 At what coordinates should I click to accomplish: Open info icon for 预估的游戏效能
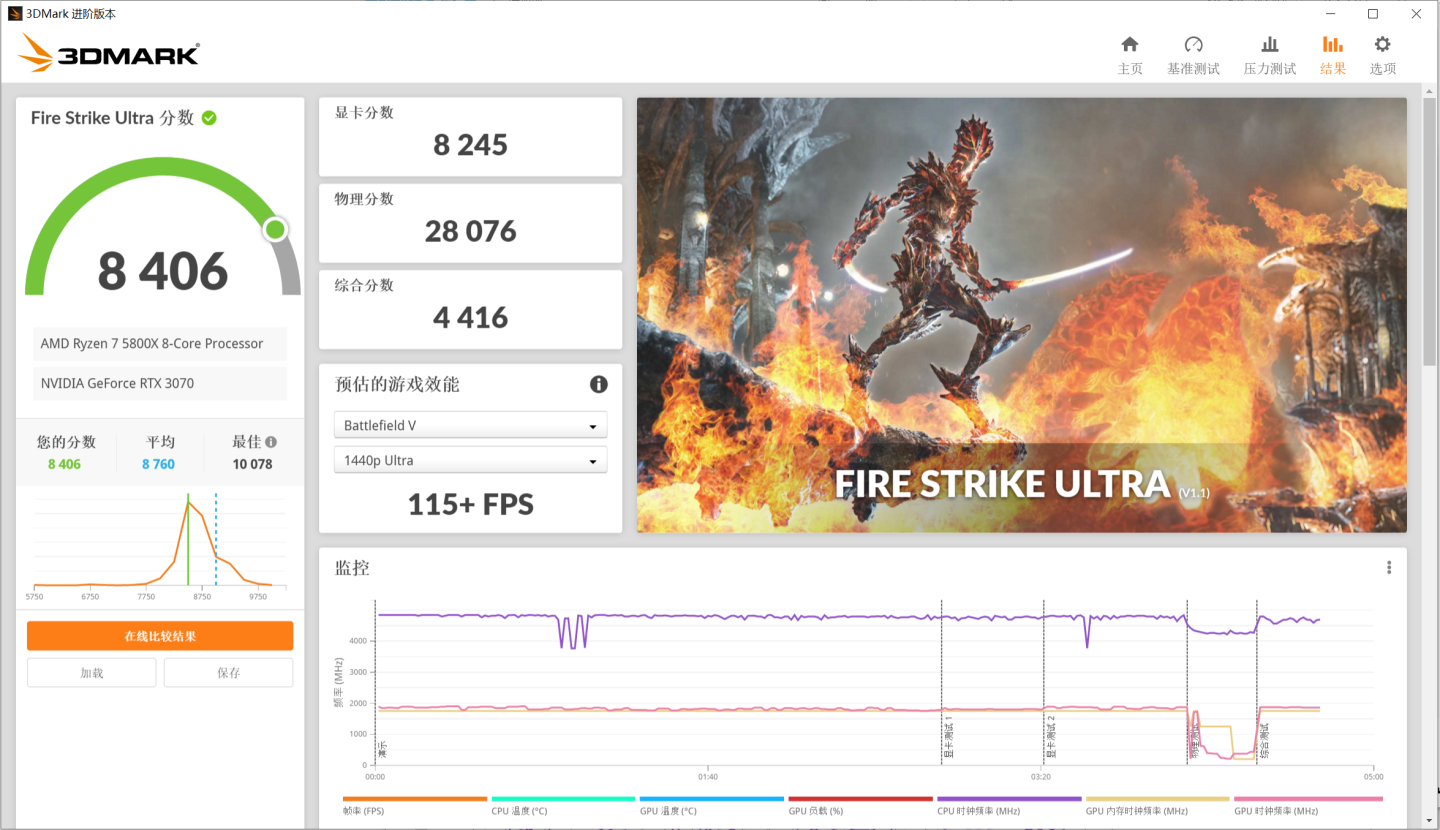point(598,384)
